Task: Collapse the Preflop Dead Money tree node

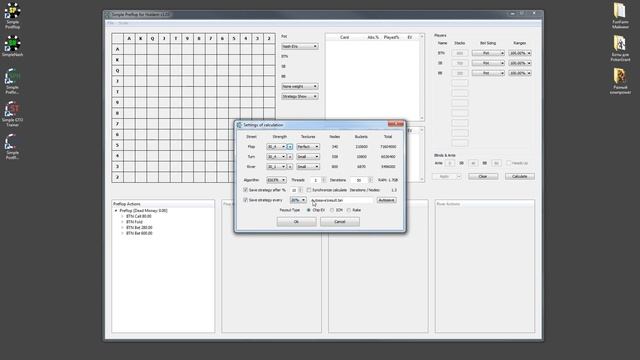Action: pyautogui.click(x=116, y=211)
